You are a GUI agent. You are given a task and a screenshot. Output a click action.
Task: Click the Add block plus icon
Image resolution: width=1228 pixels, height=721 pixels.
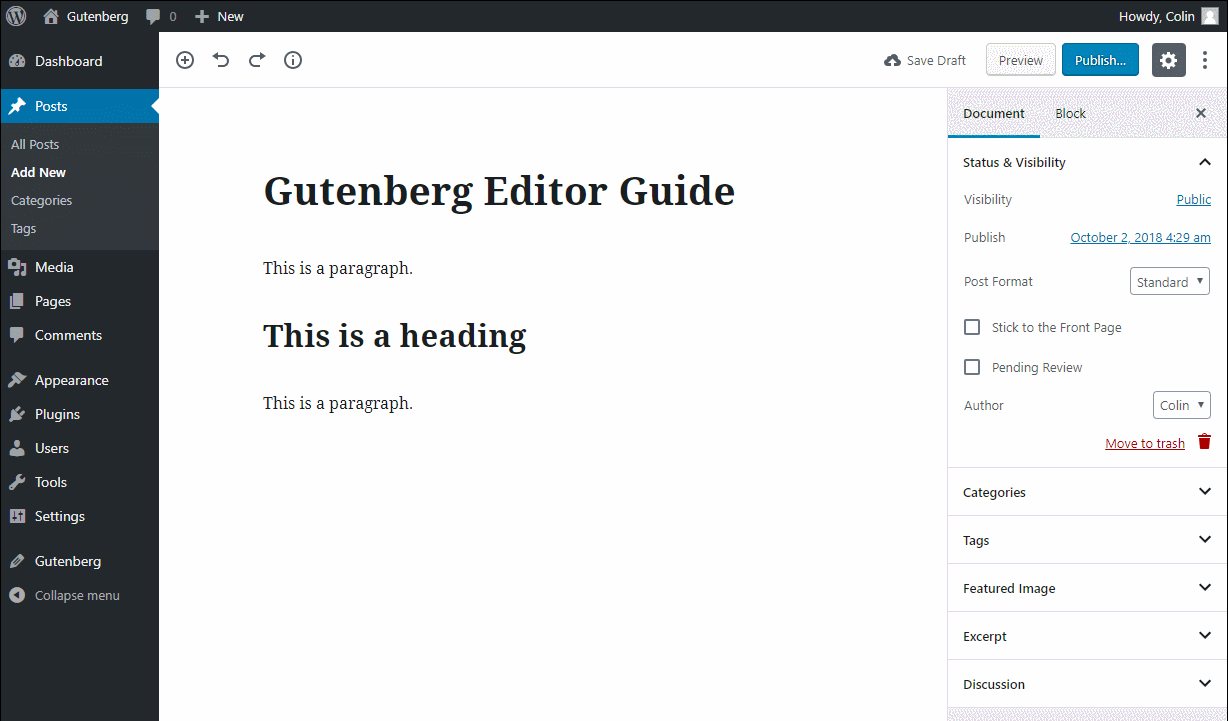tap(185, 60)
